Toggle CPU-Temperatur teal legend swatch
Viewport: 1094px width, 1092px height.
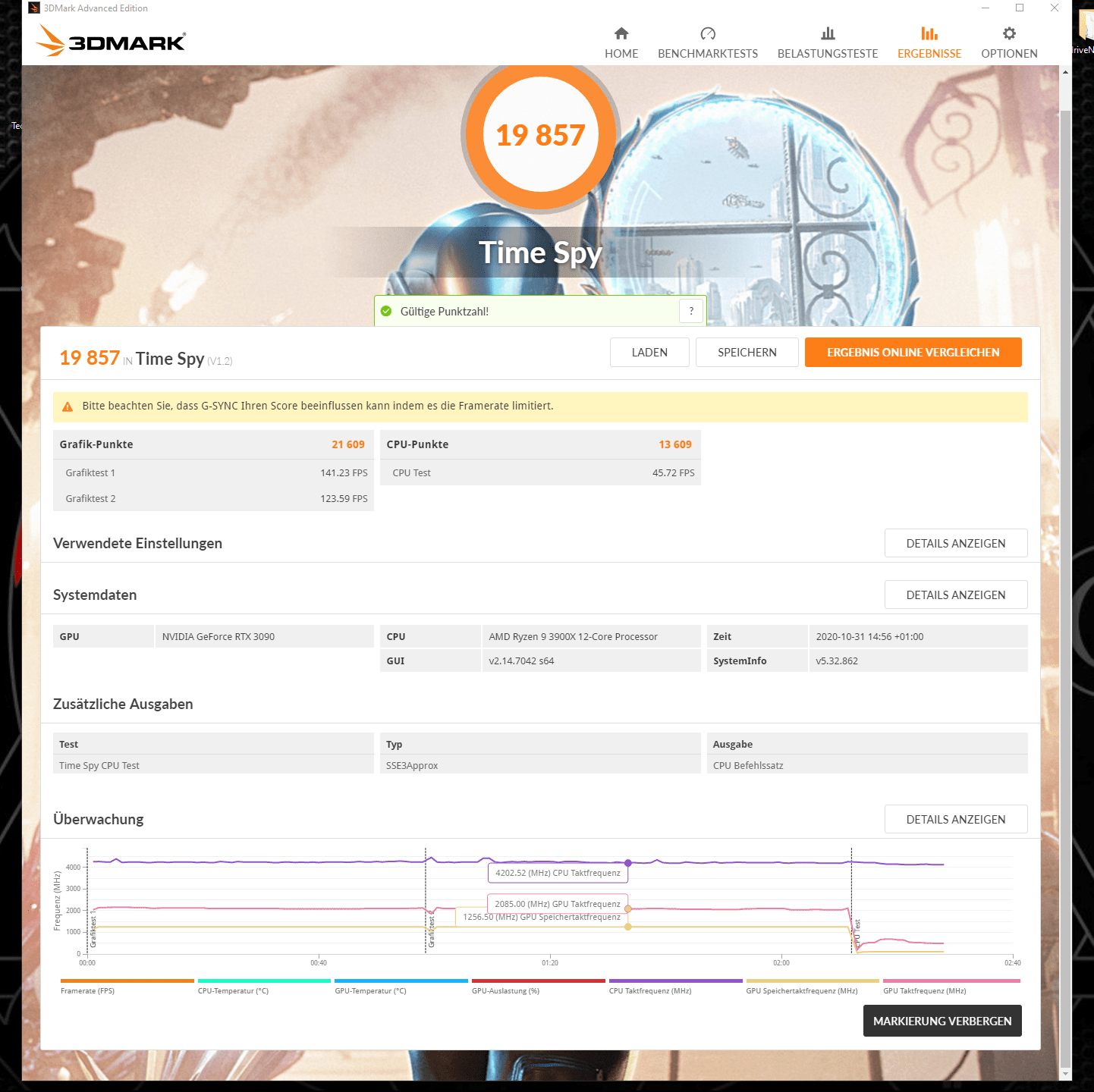pyautogui.click(x=264, y=981)
